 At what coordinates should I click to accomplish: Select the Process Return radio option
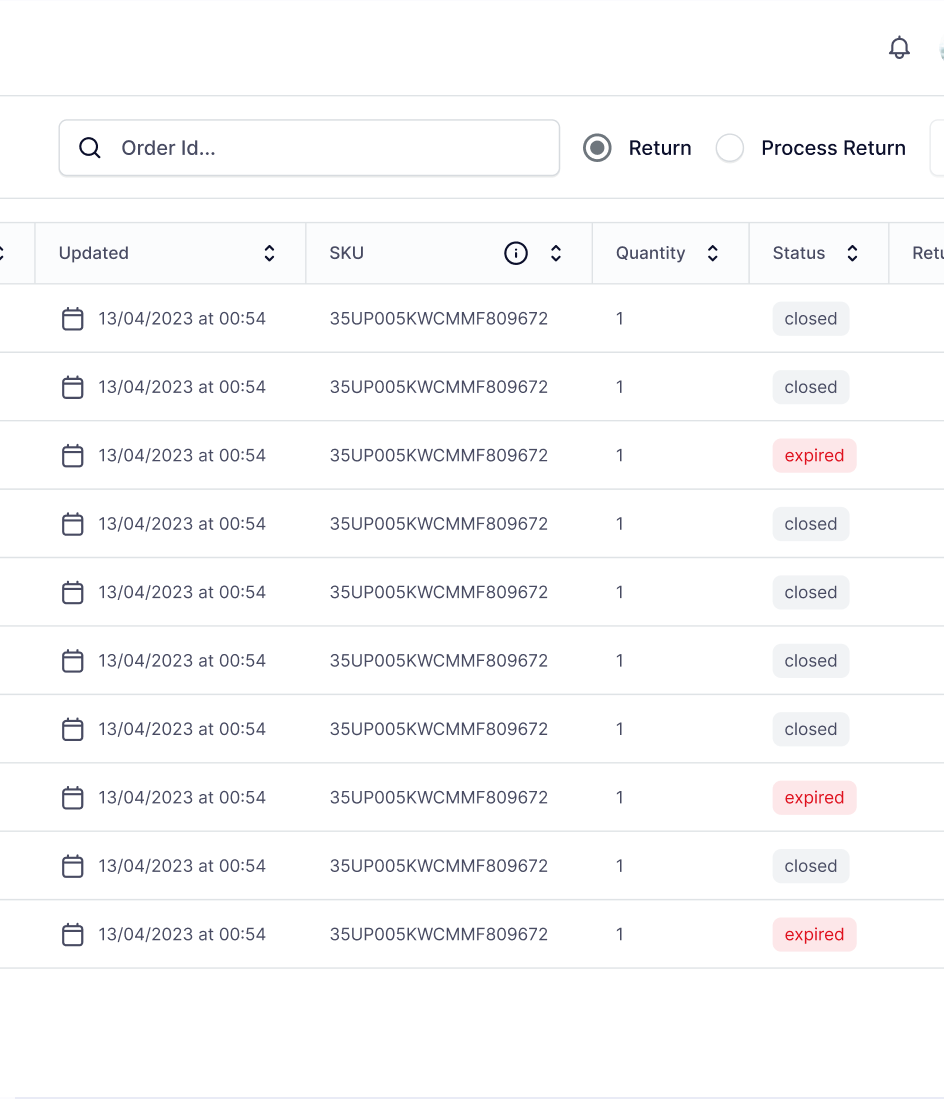coord(730,148)
